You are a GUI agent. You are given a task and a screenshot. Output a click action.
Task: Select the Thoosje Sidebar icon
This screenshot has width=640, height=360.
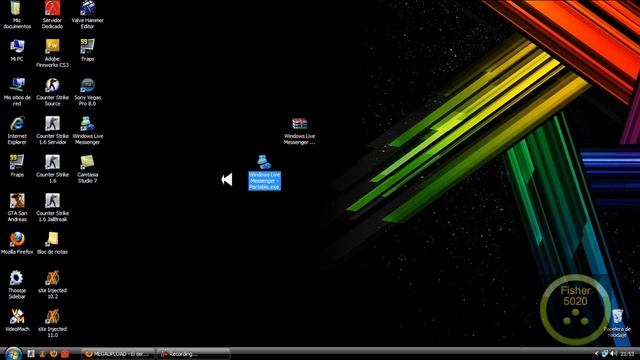pyautogui.click(x=17, y=284)
